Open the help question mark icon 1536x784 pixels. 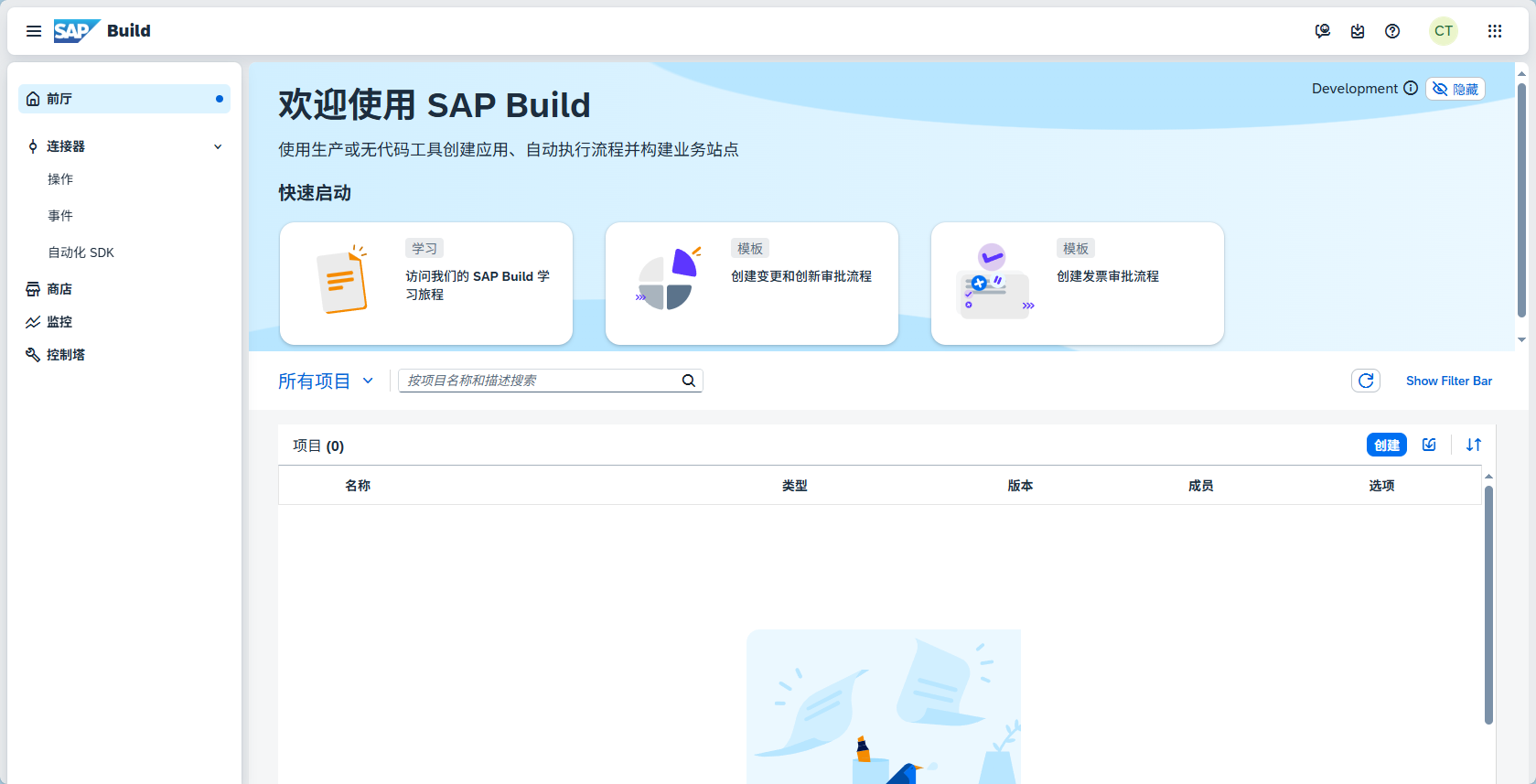pyautogui.click(x=1392, y=31)
